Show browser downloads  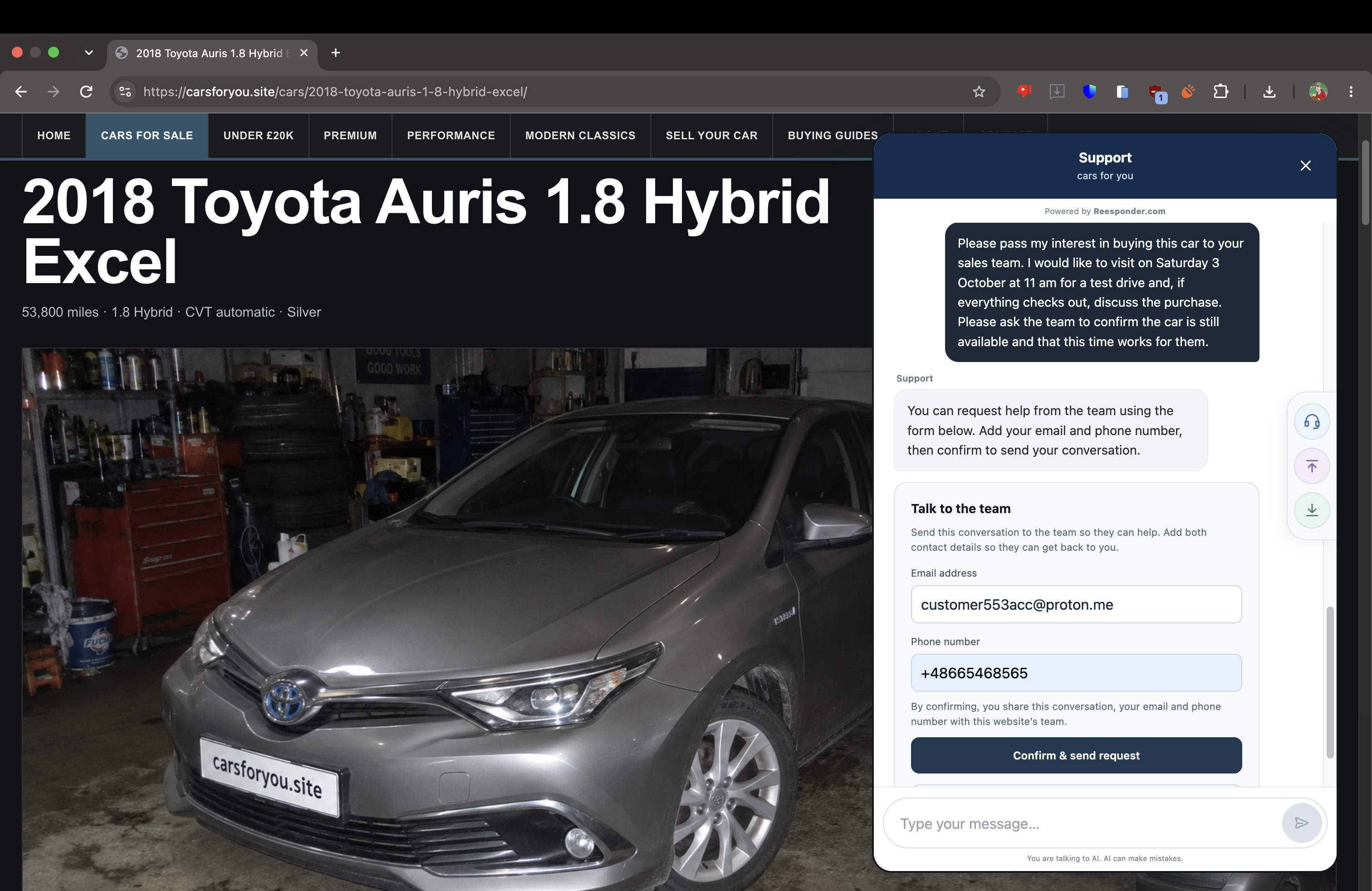pyautogui.click(x=1269, y=92)
